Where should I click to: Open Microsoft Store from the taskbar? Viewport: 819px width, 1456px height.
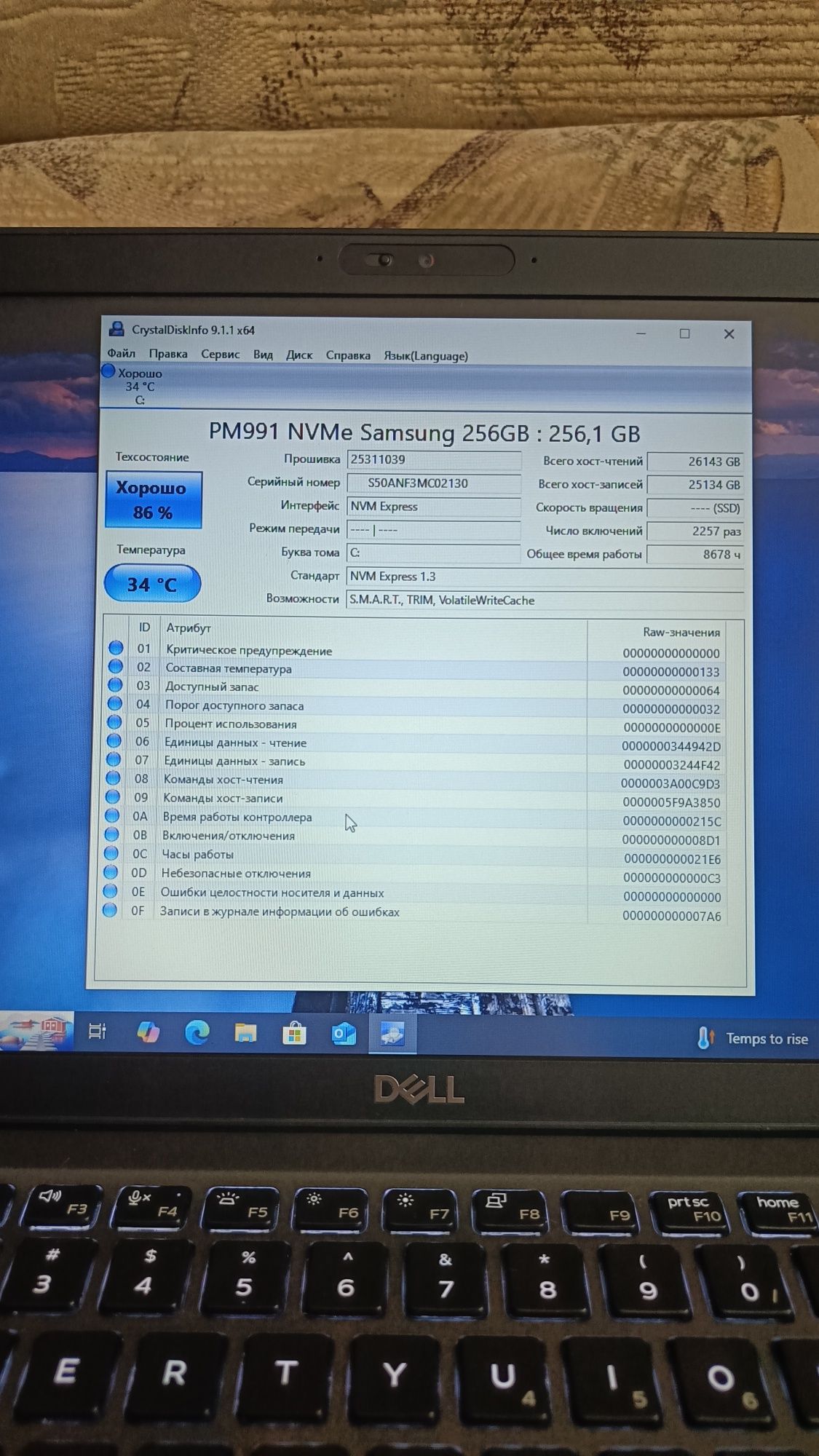(294, 1034)
